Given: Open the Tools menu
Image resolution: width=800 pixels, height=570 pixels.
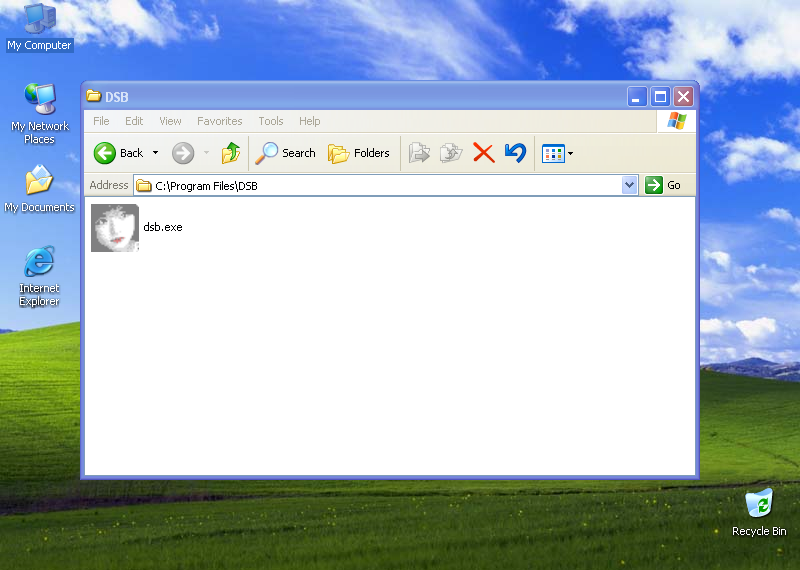Looking at the screenshot, I should [271, 121].
